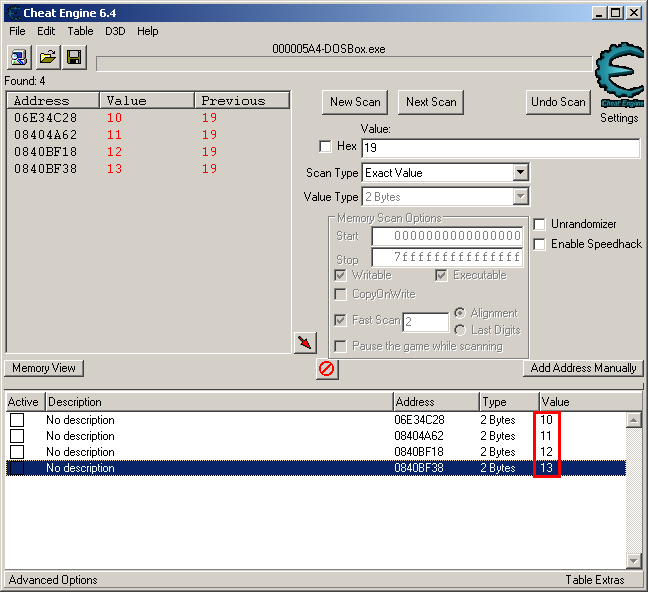Click the Fast Scan alignment value field

tap(426, 322)
